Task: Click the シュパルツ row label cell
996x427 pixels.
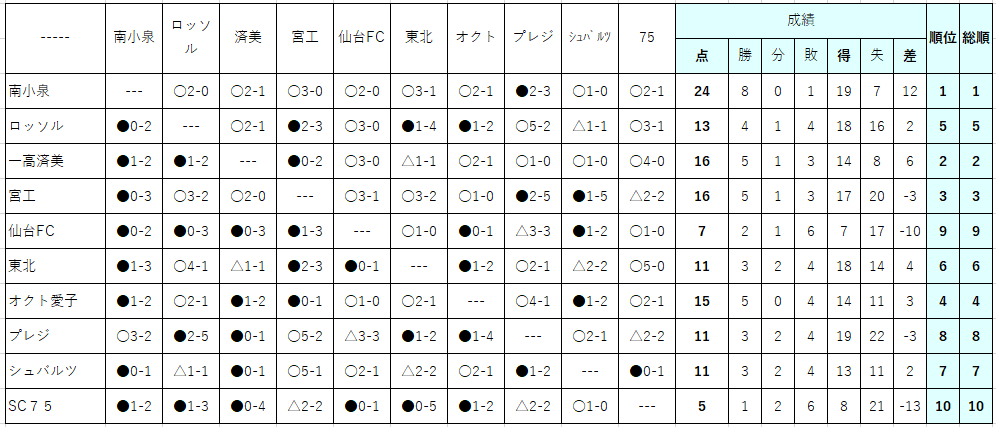Action: pyautogui.click(x=56, y=370)
